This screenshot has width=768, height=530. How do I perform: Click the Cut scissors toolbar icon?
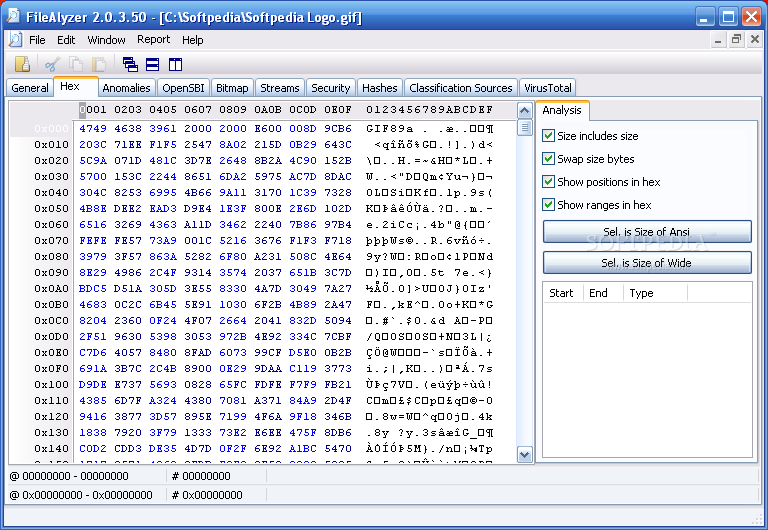coord(52,64)
